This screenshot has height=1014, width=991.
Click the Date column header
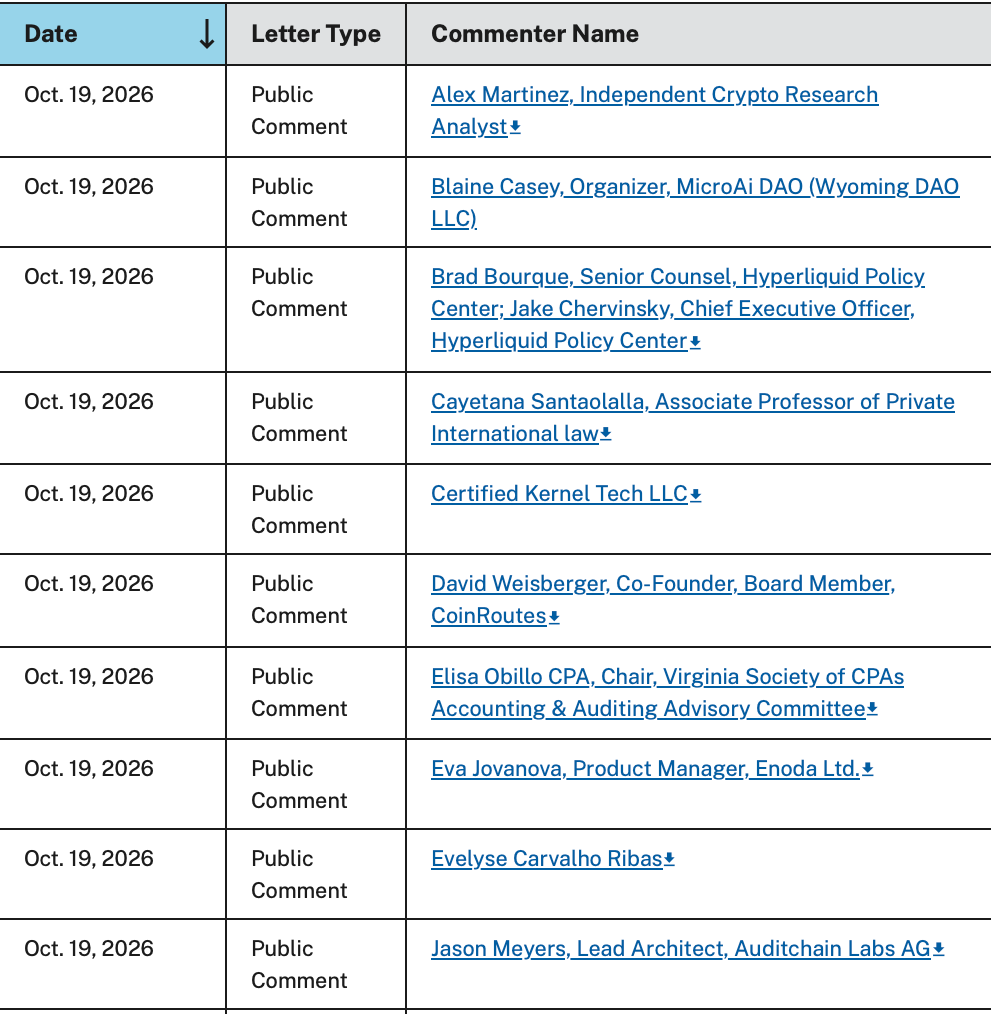(113, 34)
